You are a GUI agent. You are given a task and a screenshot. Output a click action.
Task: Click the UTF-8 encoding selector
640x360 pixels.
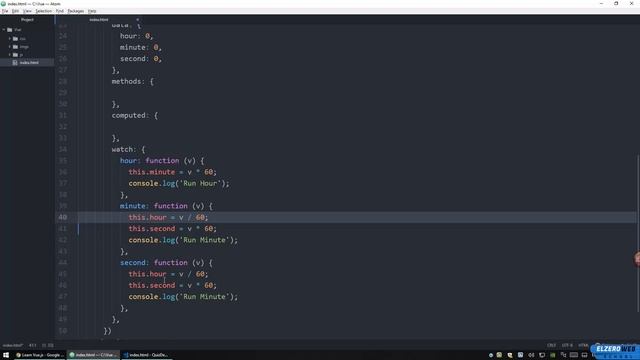pos(567,345)
